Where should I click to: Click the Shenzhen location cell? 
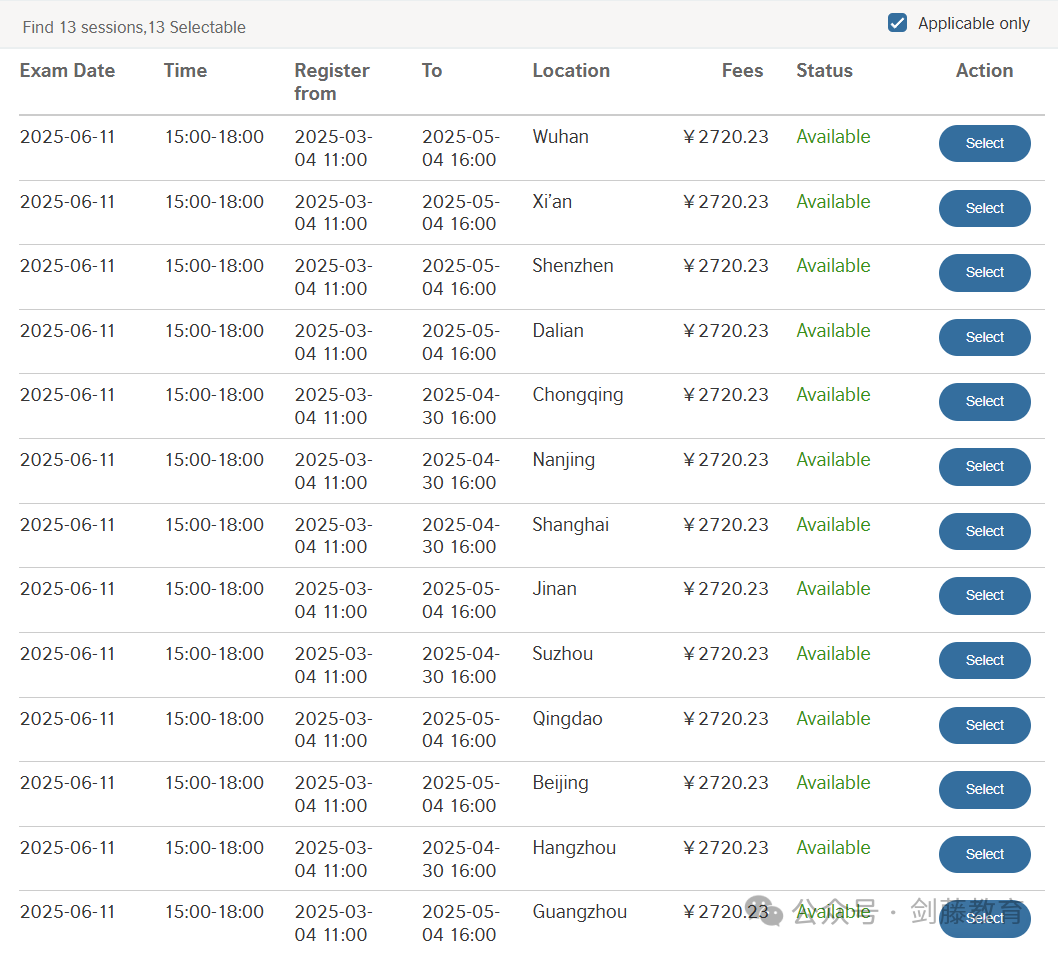point(573,266)
